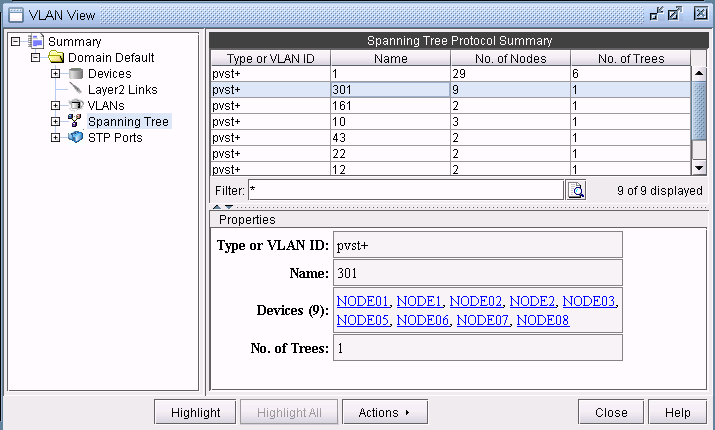Click the Devices icon in tree
The image size is (715, 430).
point(75,74)
